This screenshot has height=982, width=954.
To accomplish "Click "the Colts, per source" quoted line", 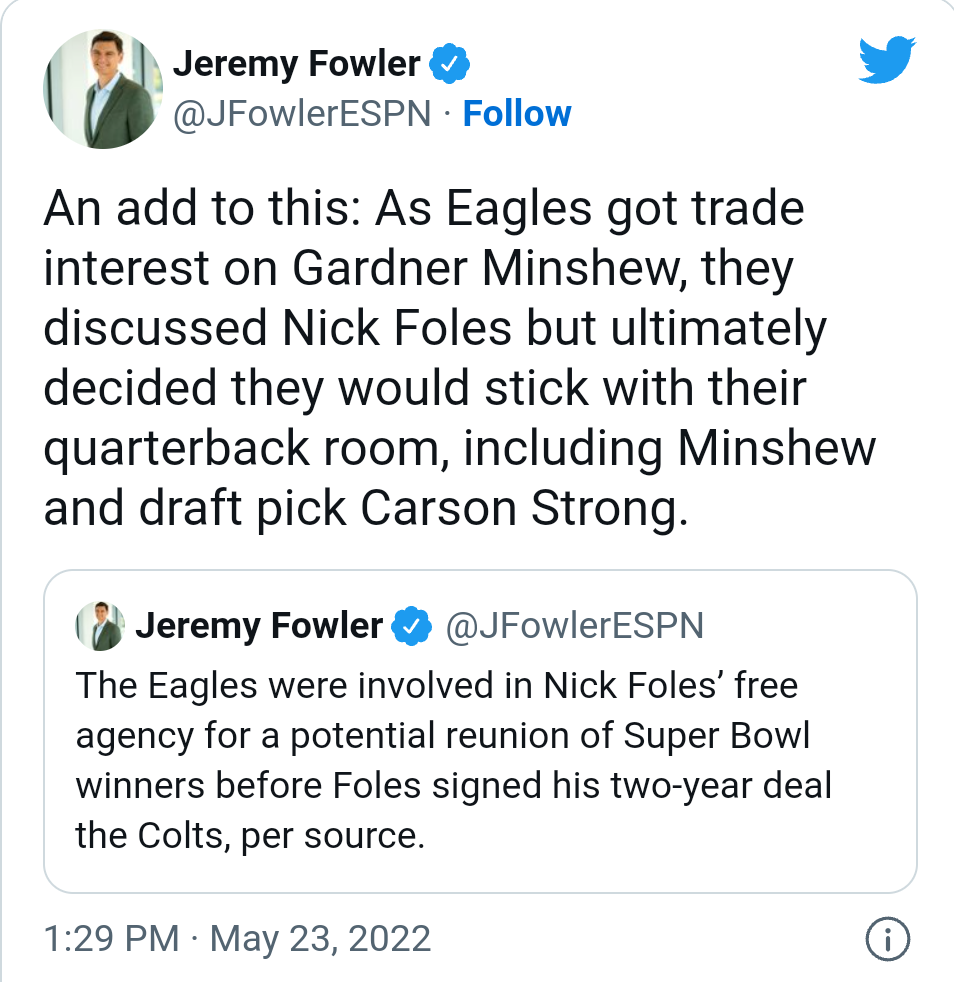I will 250,835.
